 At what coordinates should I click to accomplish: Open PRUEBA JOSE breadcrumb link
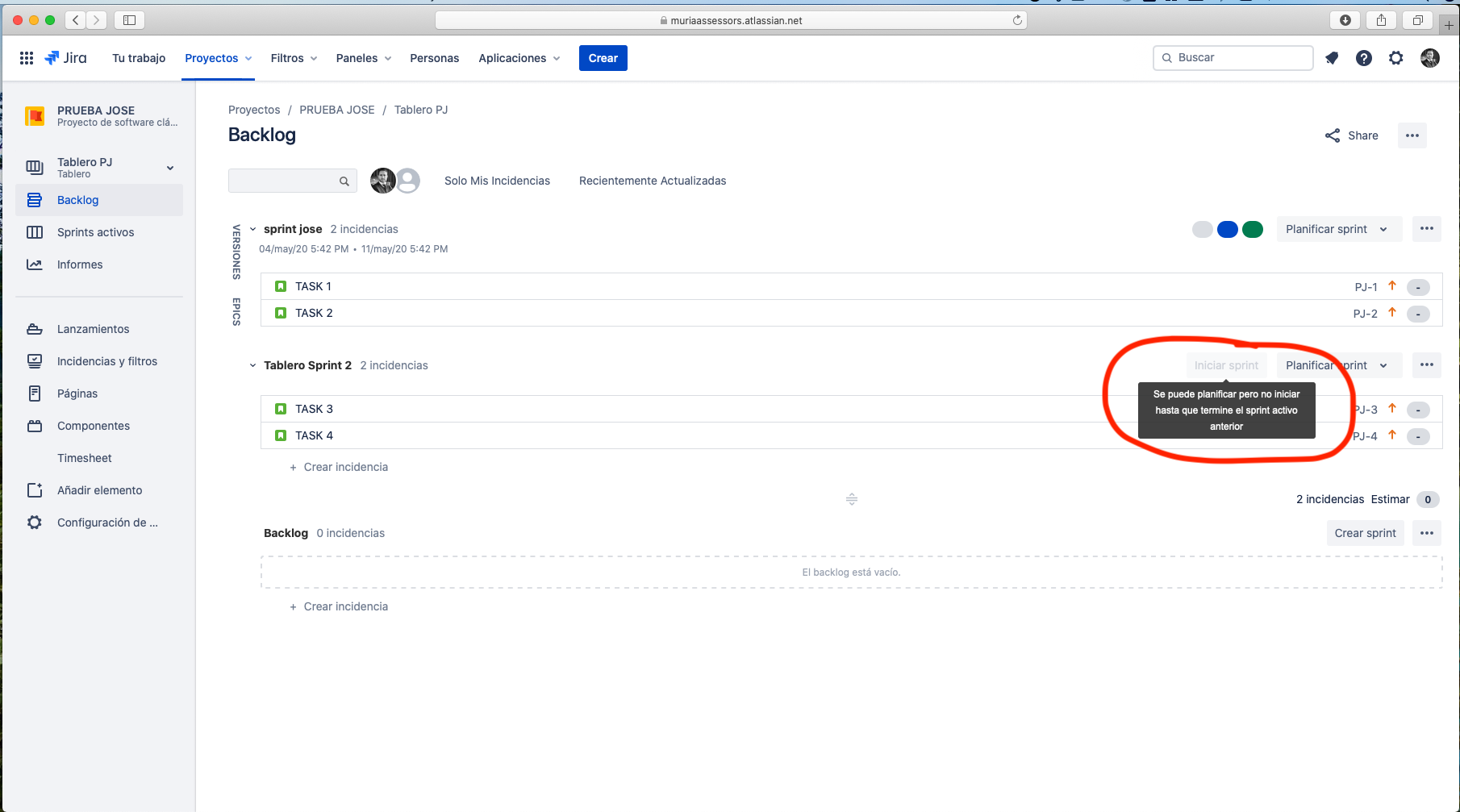pyautogui.click(x=337, y=110)
